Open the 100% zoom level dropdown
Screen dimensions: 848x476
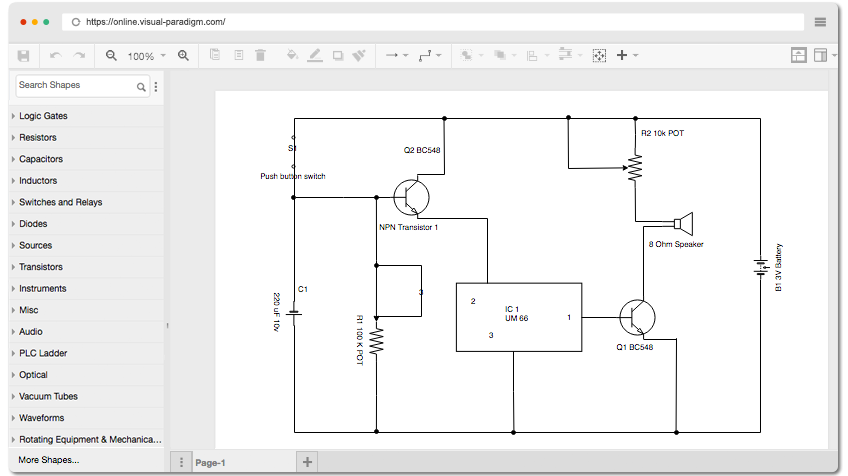click(147, 56)
